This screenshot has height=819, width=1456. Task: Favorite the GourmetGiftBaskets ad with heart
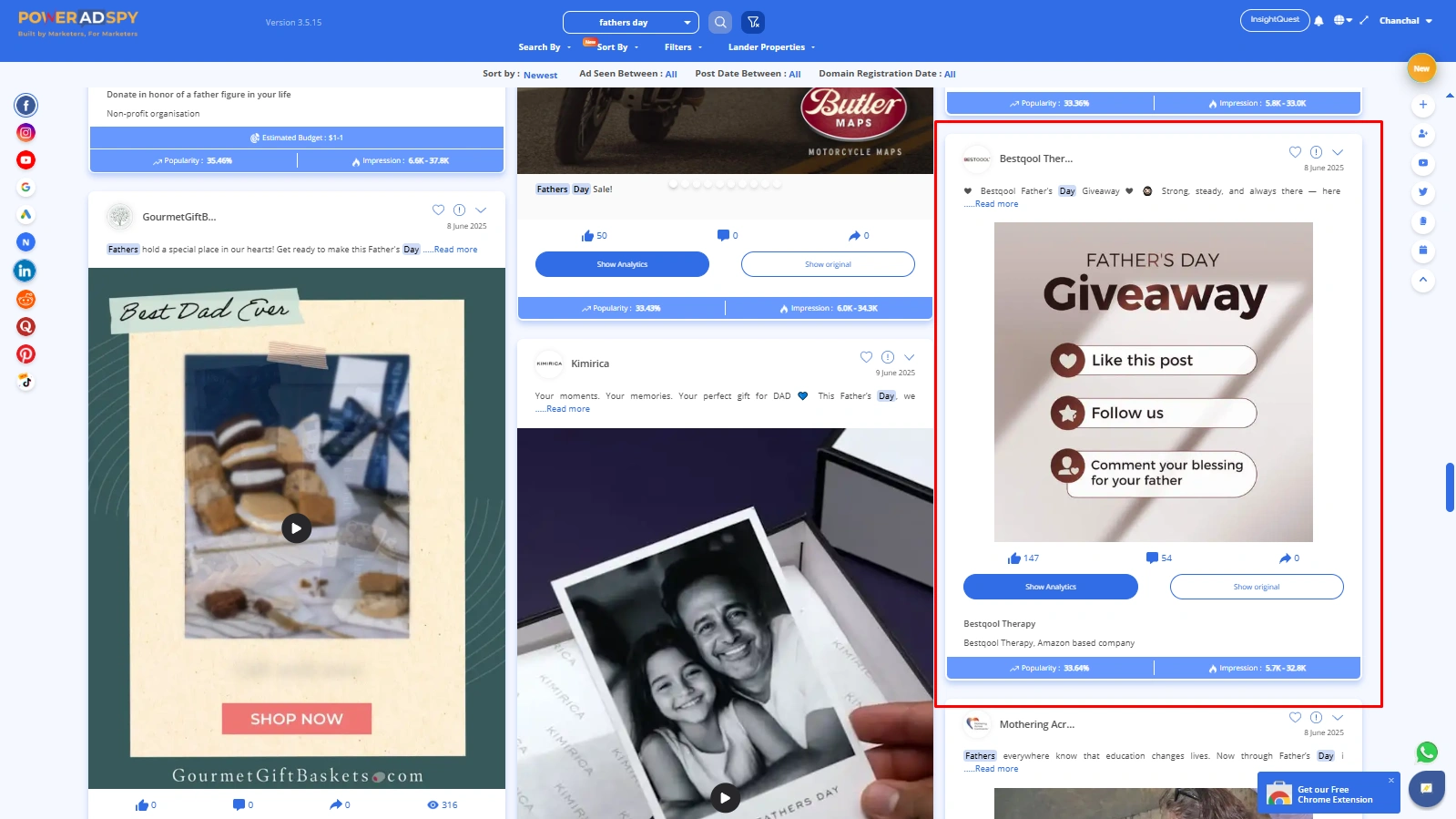click(x=438, y=210)
